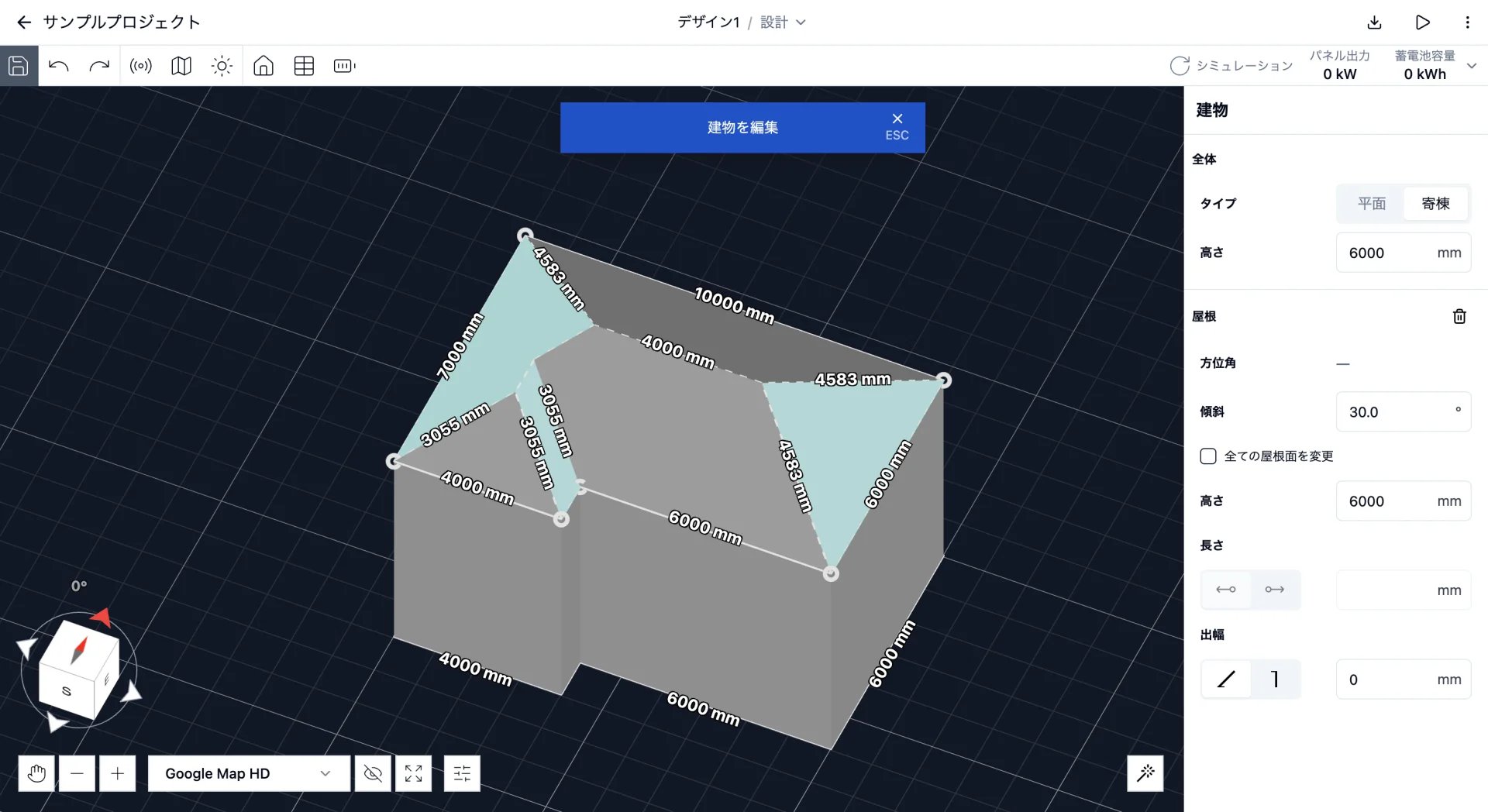Switch building type to 平面
The width and height of the screenshot is (1488, 812).
point(1371,203)
